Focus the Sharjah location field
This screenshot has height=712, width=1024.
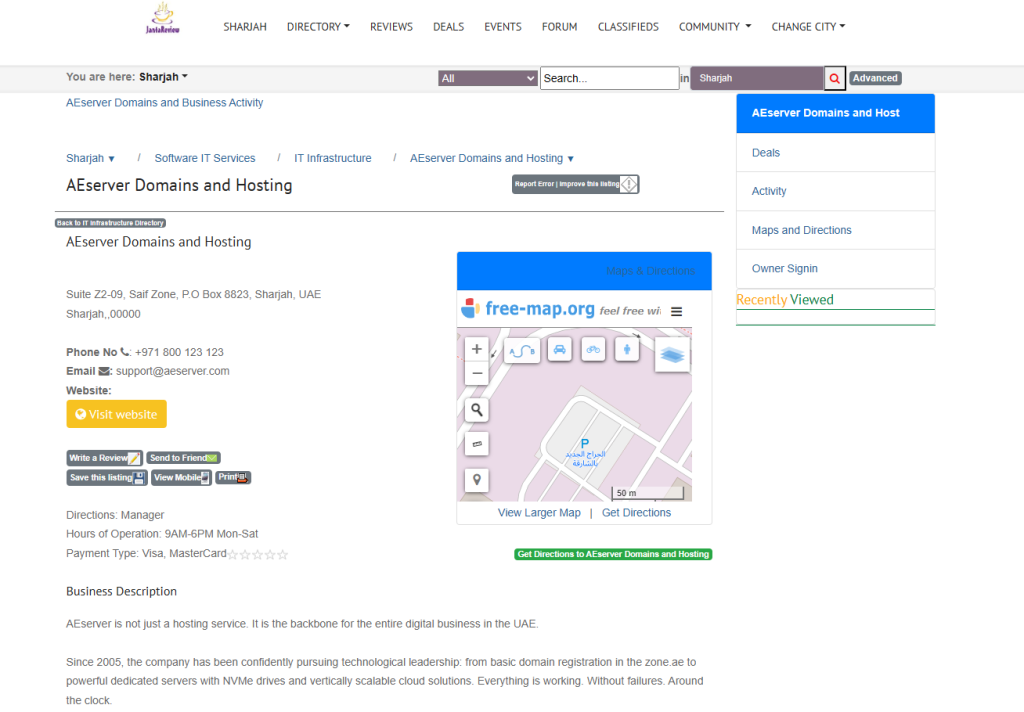(x=757, y=78)
